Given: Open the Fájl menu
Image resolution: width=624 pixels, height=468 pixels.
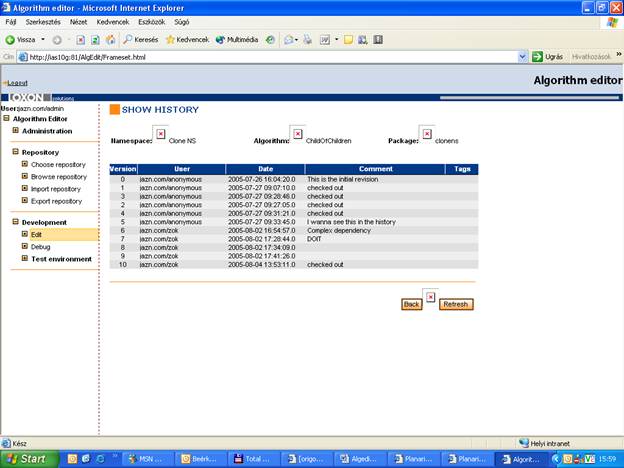Looking at the screenshot, I should pyautogui.click(x=12, y=21).
